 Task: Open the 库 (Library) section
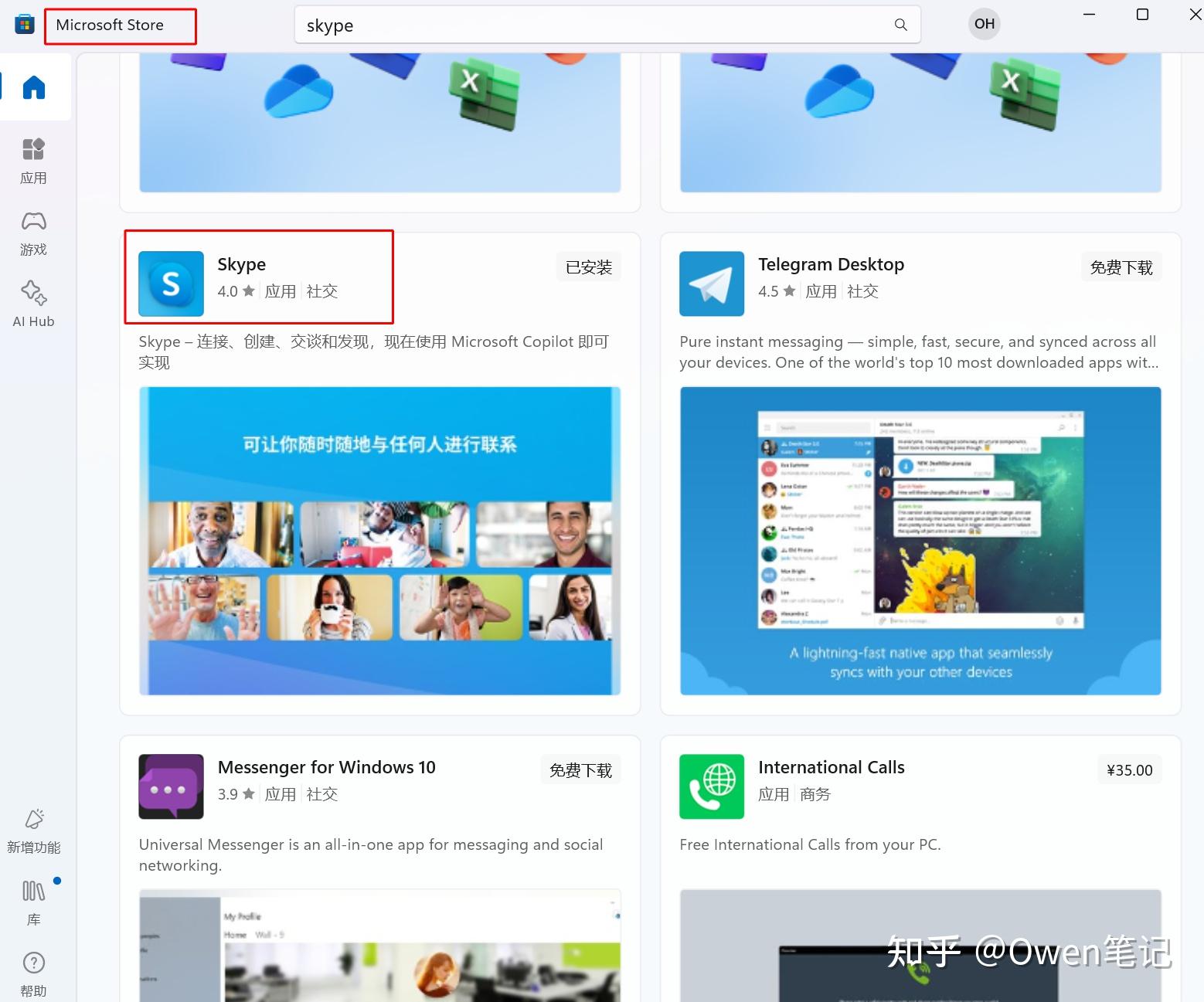coord(33,902)
